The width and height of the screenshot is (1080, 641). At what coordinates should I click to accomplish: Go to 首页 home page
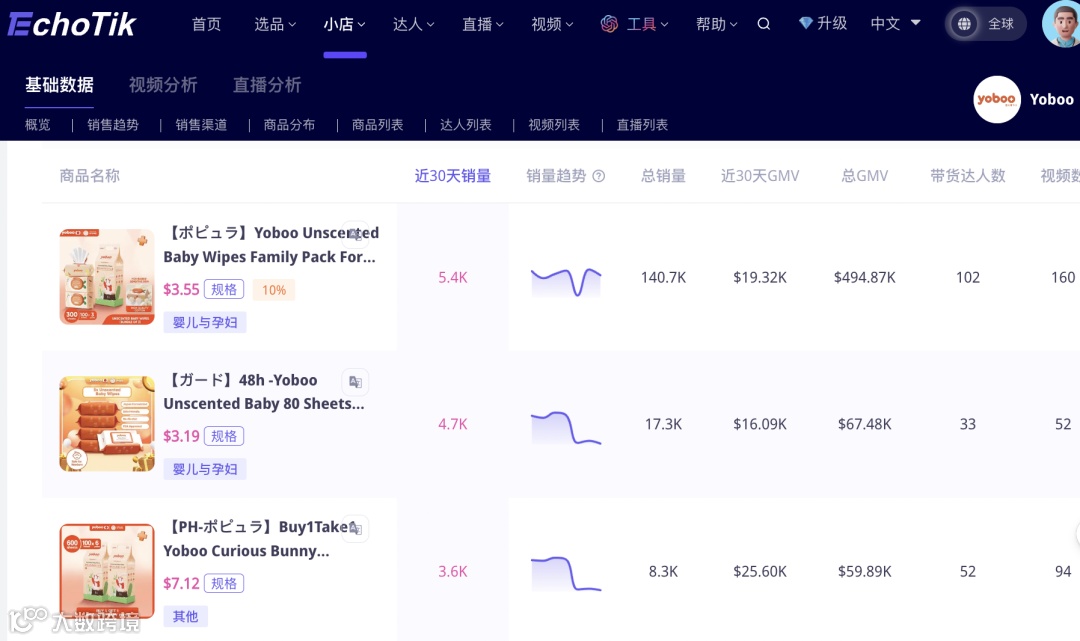click(207, 24)
